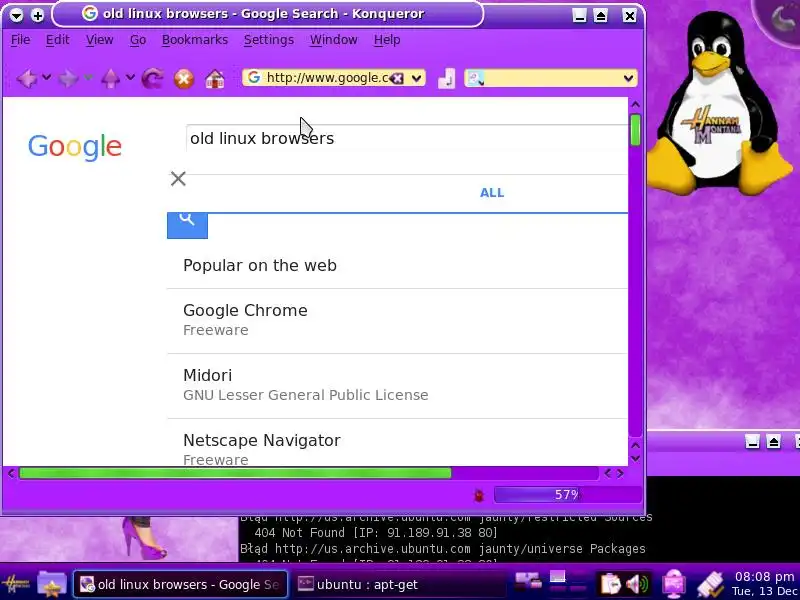Click the network monitor tray icon
This screenshot has width=800, height=600.
click(673, 584)
